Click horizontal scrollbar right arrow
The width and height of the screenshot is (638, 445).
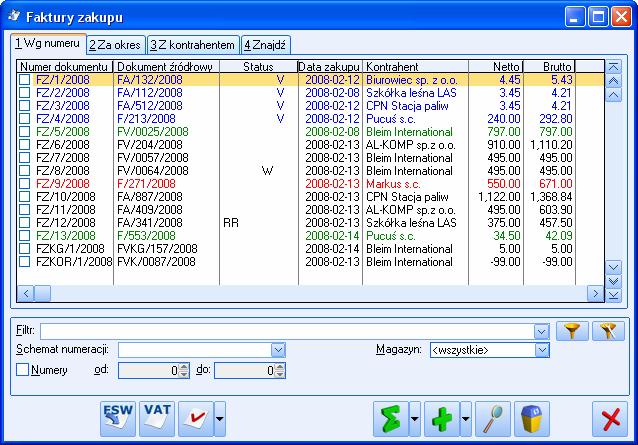click(x=596, y=293)
